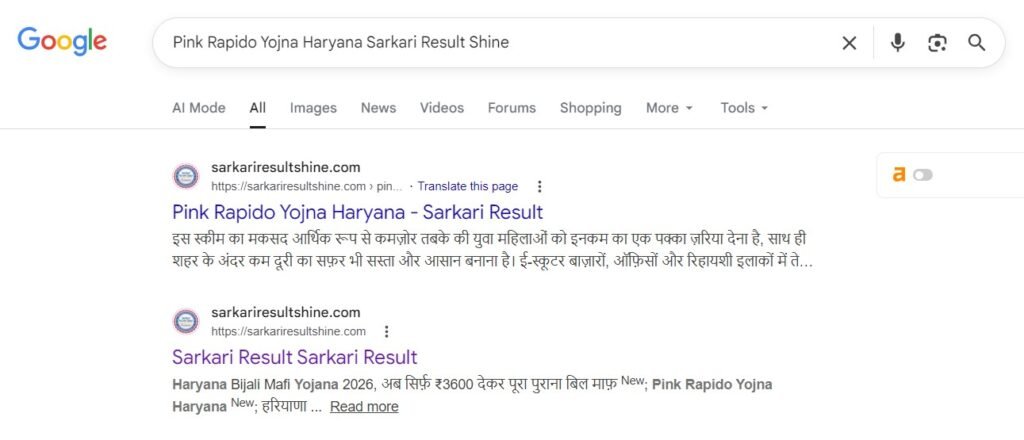Screen dimensions: 1024x440
Task: Open Google Lens image search icon
Action: pos(937,43)
